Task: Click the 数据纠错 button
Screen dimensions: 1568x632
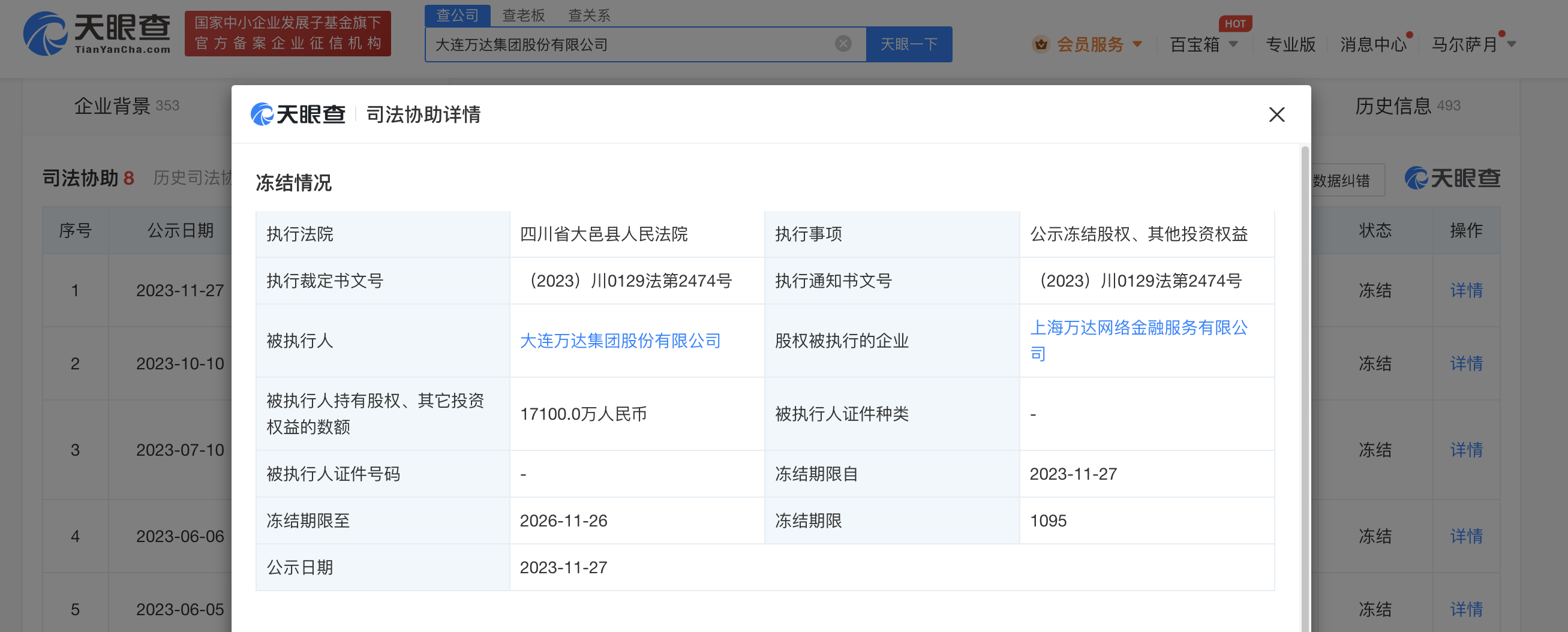Action: click(x=1341, y=180)
